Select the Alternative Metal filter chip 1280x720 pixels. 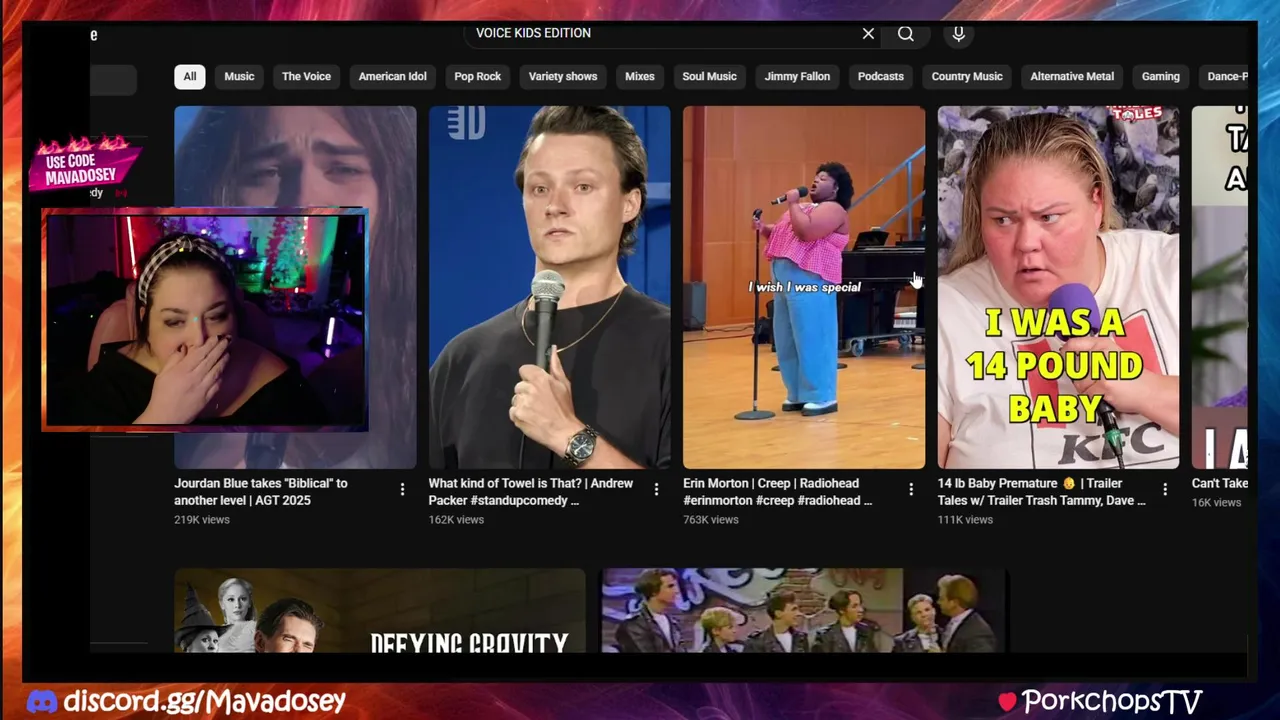(1072, 76)
